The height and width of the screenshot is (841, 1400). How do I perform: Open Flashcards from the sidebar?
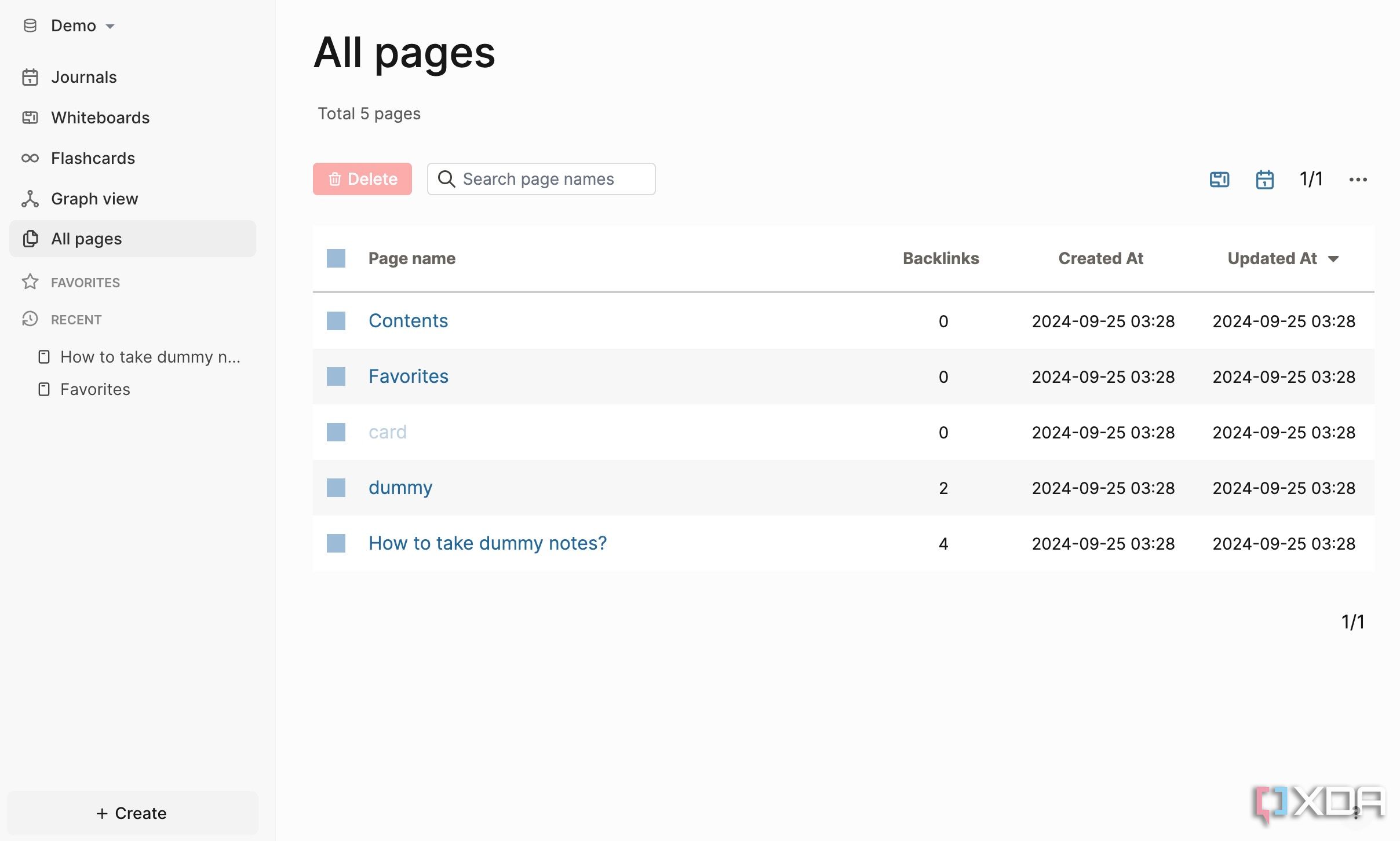tap(133, 158)
